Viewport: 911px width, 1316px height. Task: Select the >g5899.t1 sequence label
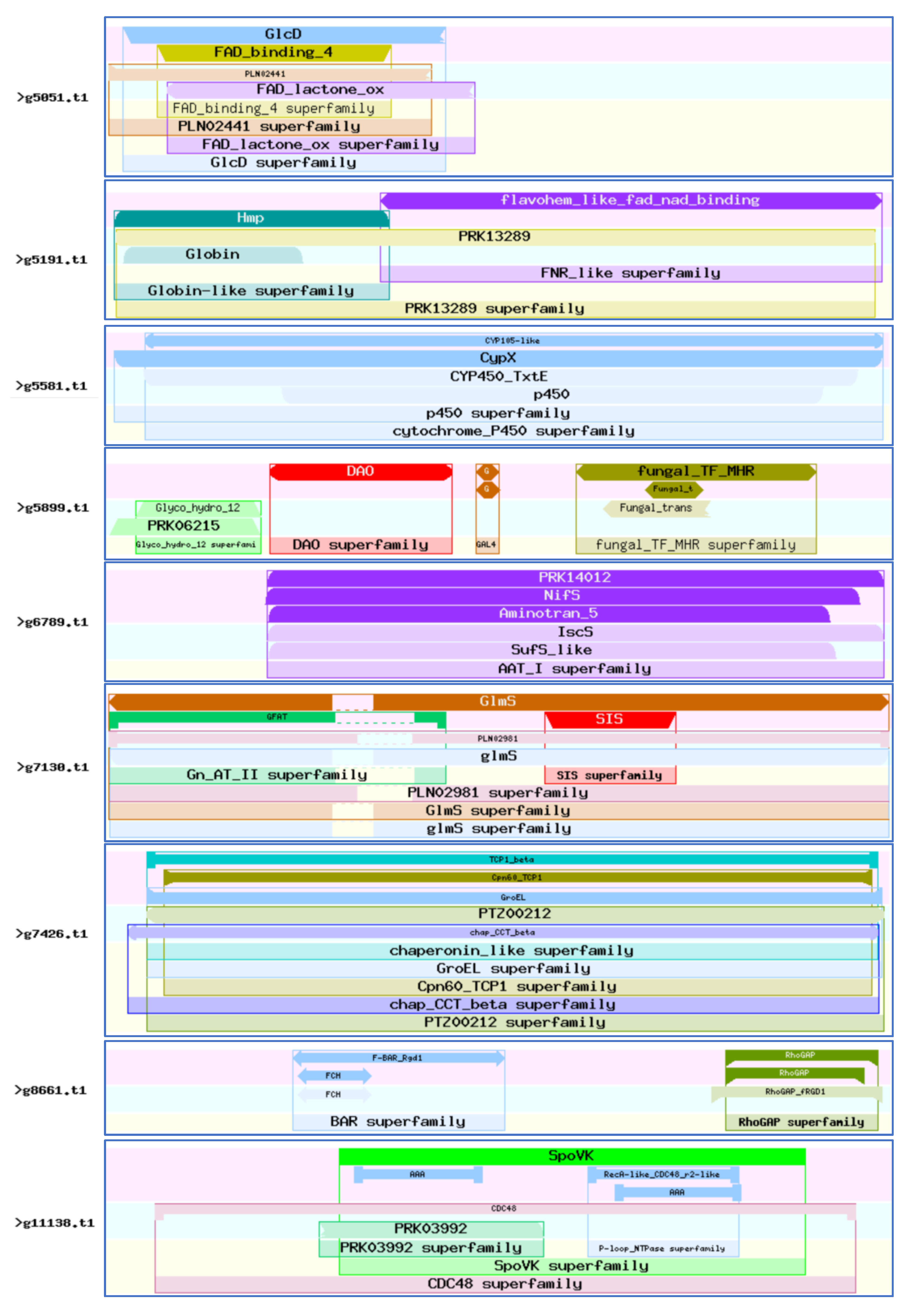[x=53, y=508]
